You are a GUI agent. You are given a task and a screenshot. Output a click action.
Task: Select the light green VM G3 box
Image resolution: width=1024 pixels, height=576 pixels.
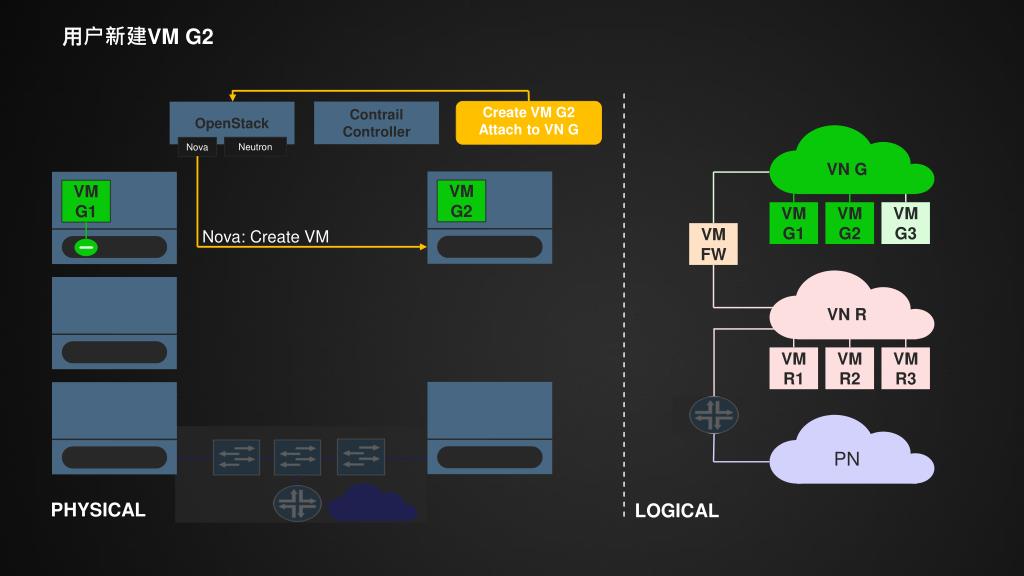906,223
